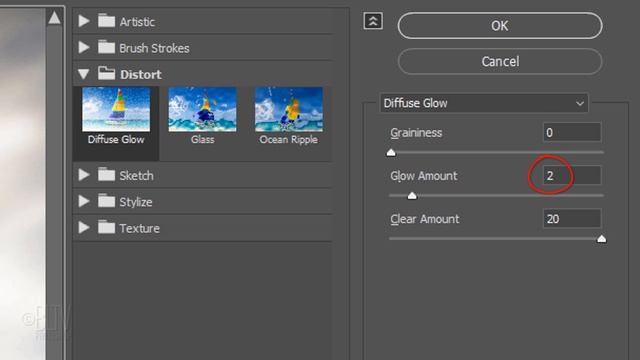Click the Clear Amount value field
640x360 pixels.
pos(572,219)
